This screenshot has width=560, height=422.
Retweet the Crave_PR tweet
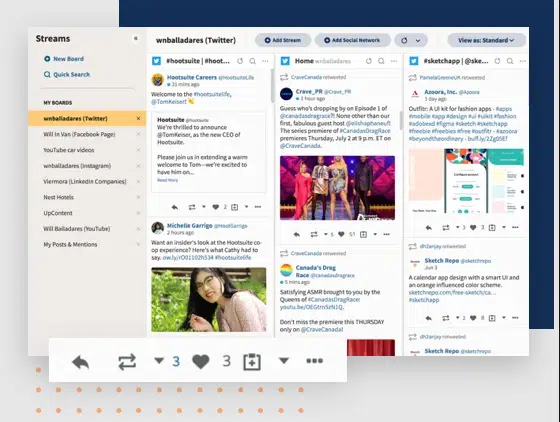click(314, 234)
